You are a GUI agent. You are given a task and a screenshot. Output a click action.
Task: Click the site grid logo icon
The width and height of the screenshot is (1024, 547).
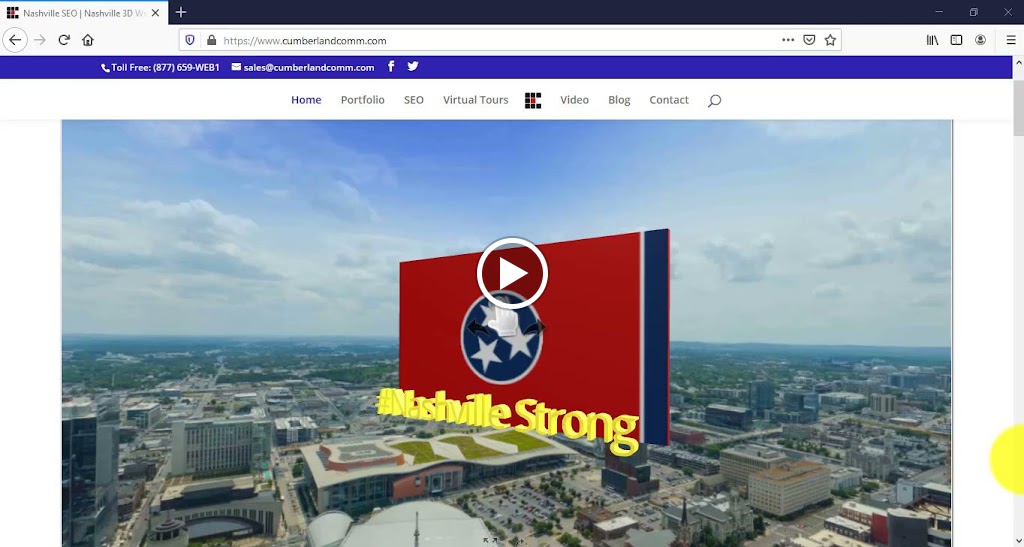[533, 101]
